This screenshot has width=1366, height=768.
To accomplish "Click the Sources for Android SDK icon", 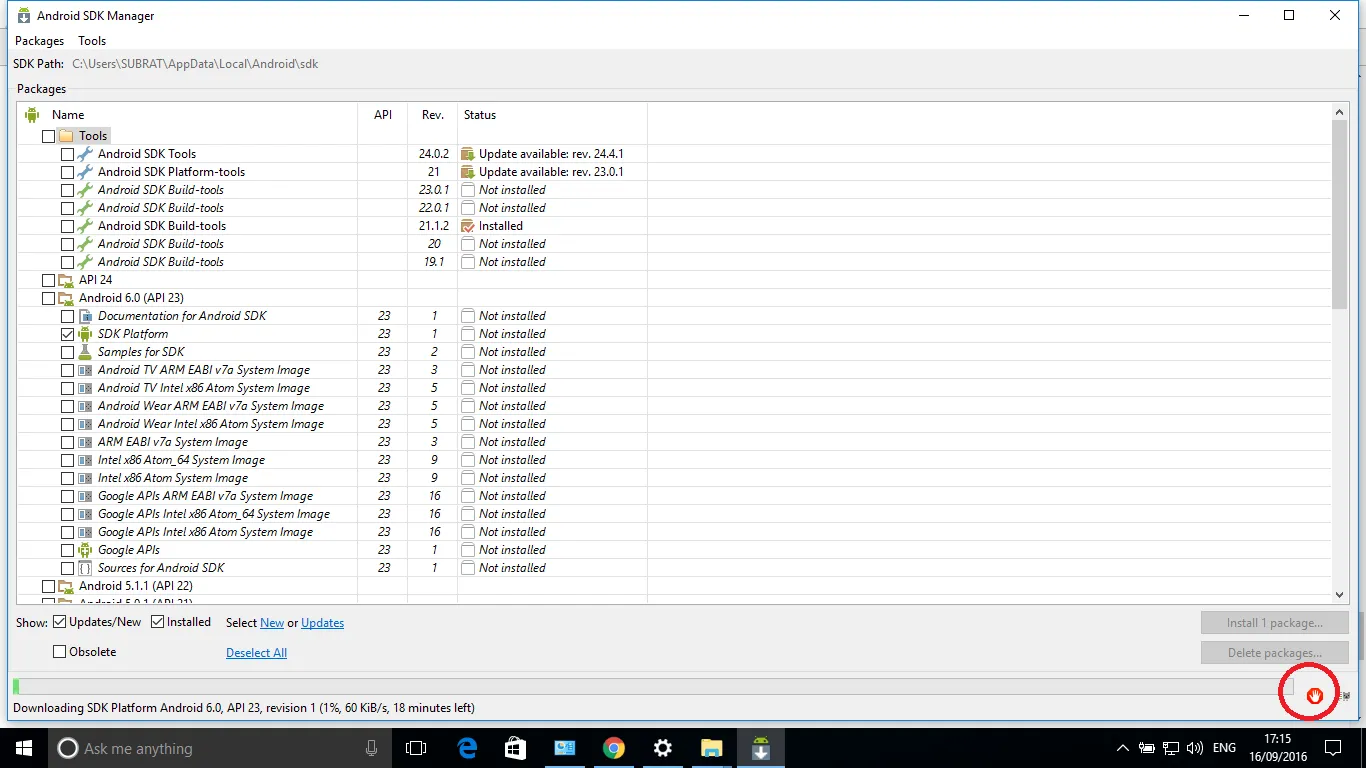I will [85, 568].
